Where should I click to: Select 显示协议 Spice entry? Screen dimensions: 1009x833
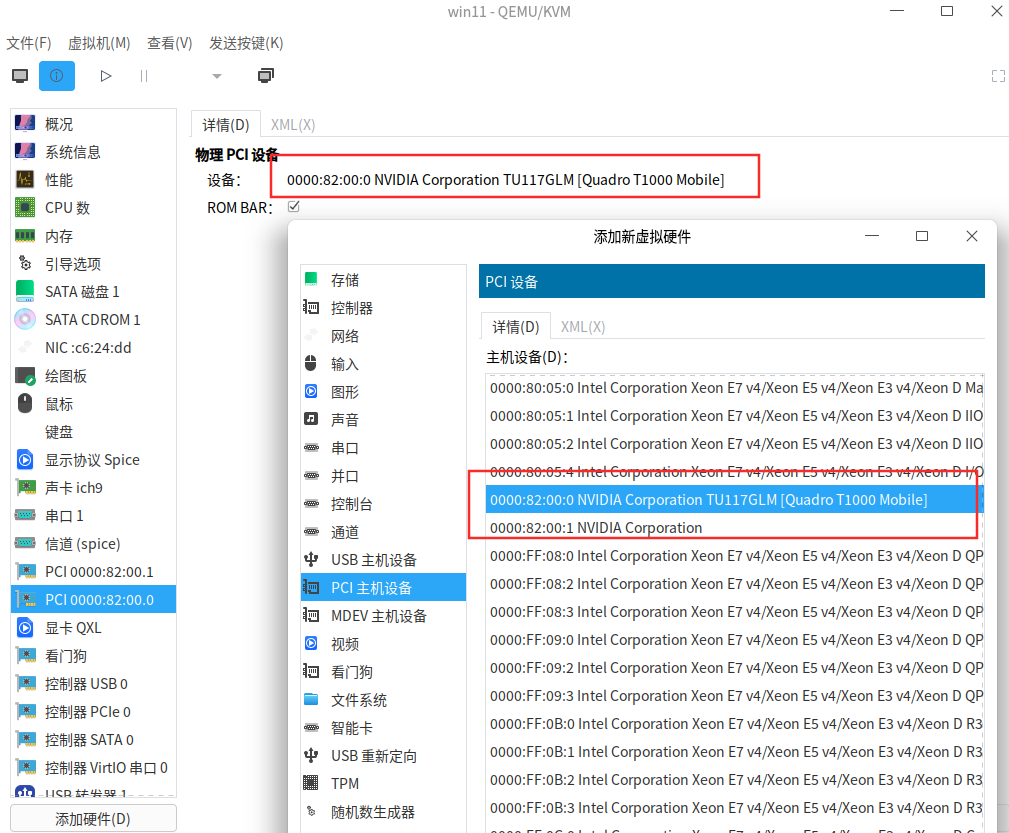tap(93, 460)
